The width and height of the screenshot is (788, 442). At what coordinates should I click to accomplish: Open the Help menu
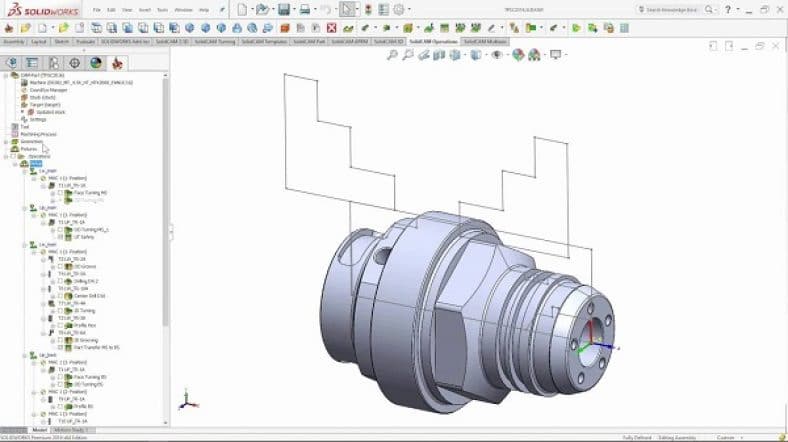204,10
